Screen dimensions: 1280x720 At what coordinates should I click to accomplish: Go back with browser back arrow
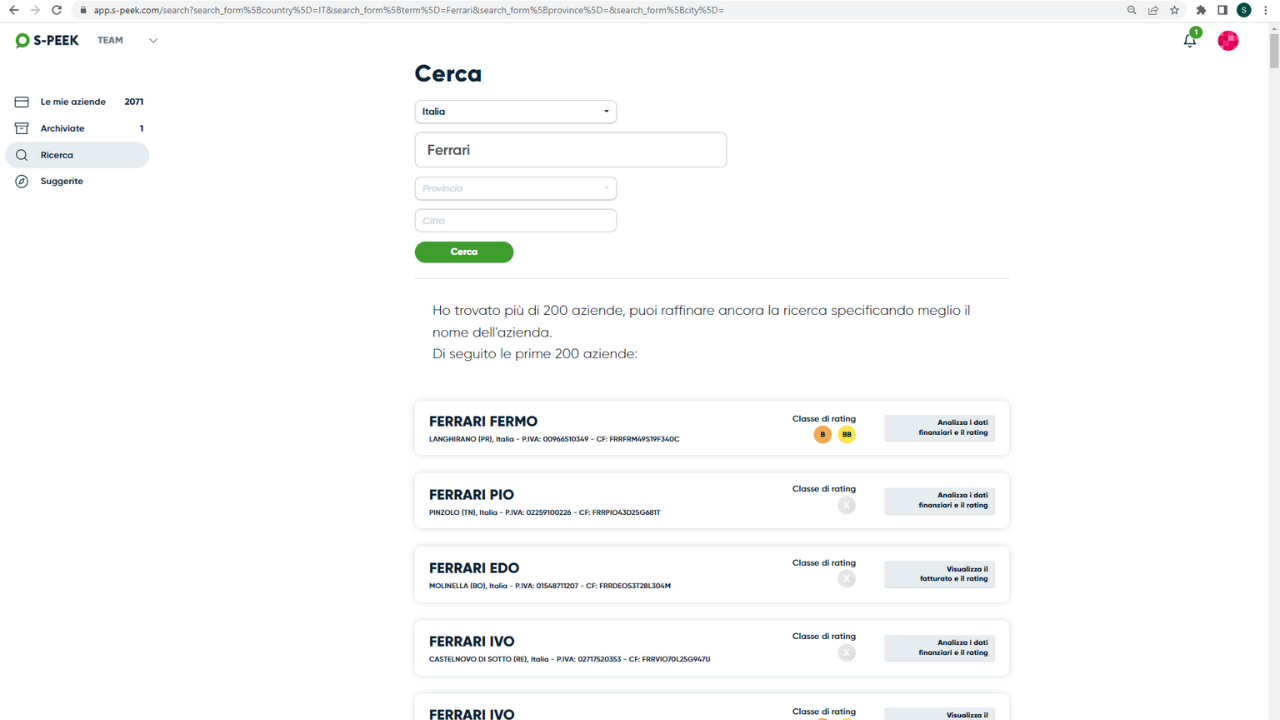(x=13, y=10)
